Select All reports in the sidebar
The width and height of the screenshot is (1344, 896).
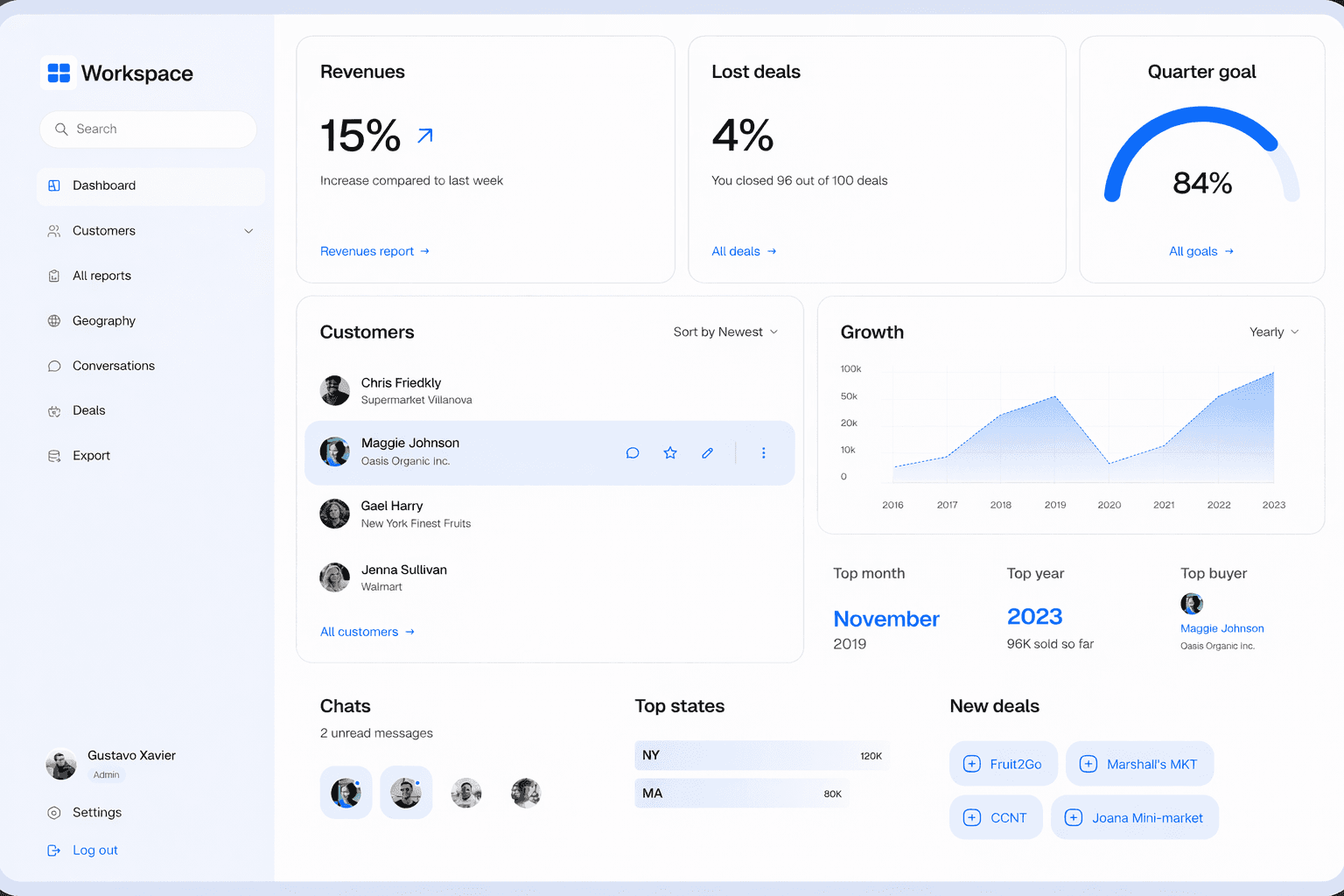(101, 275)
